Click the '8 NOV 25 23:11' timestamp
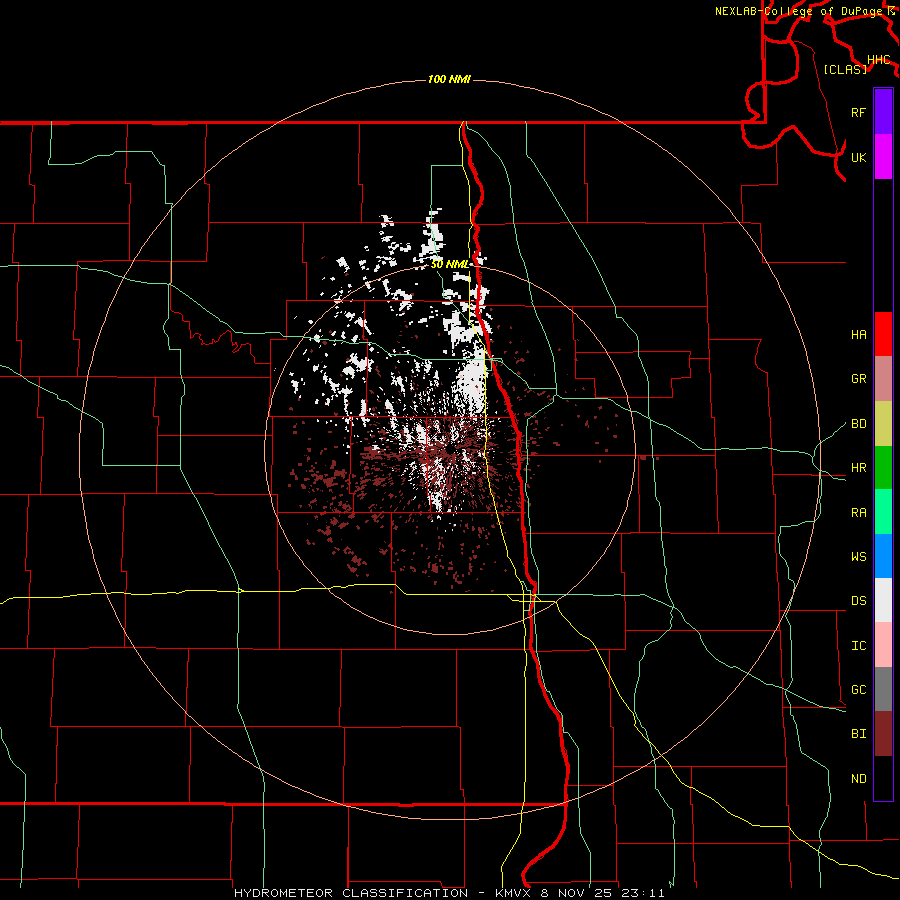Screen dimensions: 900x900 click(602, 893)
